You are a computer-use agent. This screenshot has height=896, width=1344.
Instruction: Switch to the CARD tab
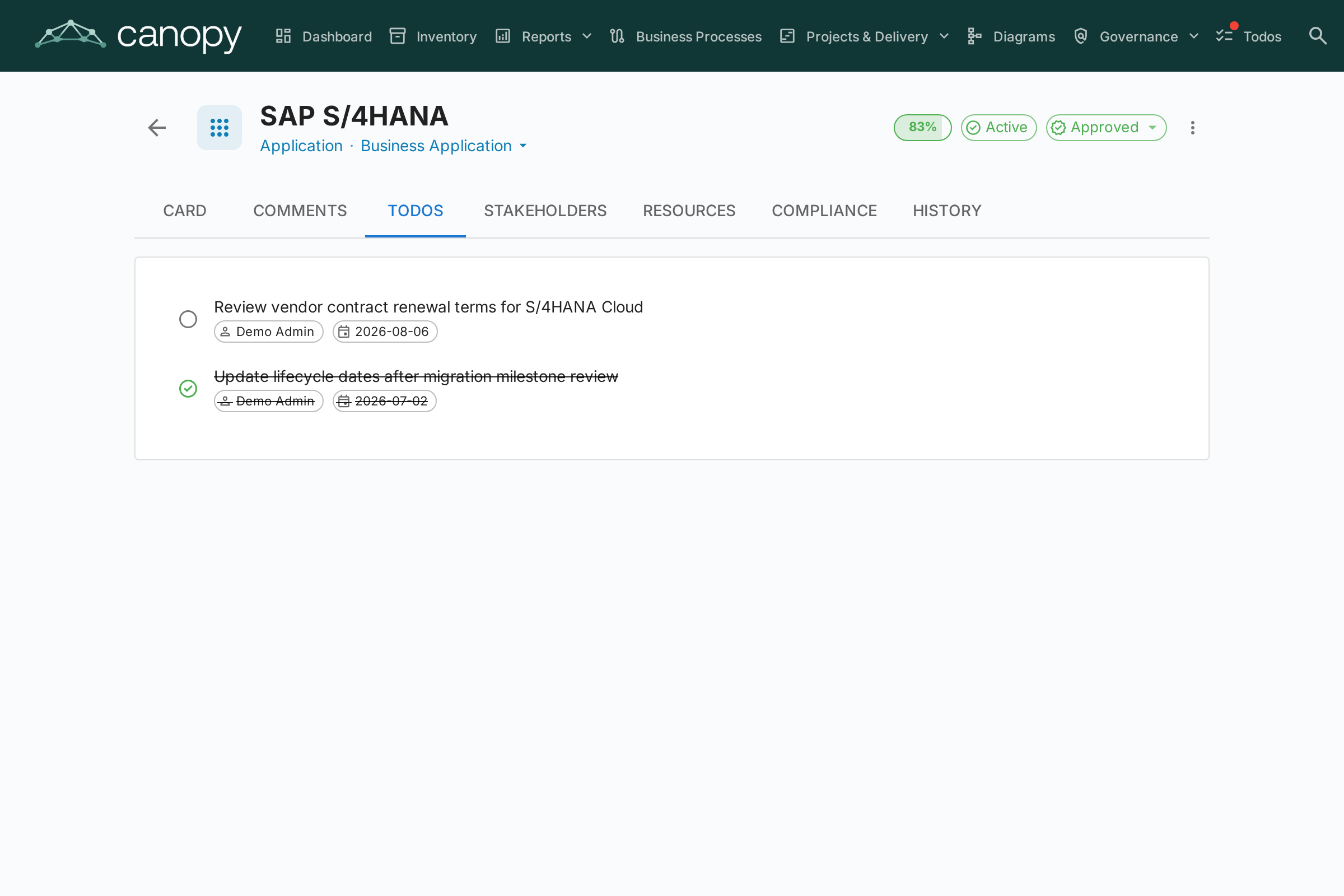(185, 211)
